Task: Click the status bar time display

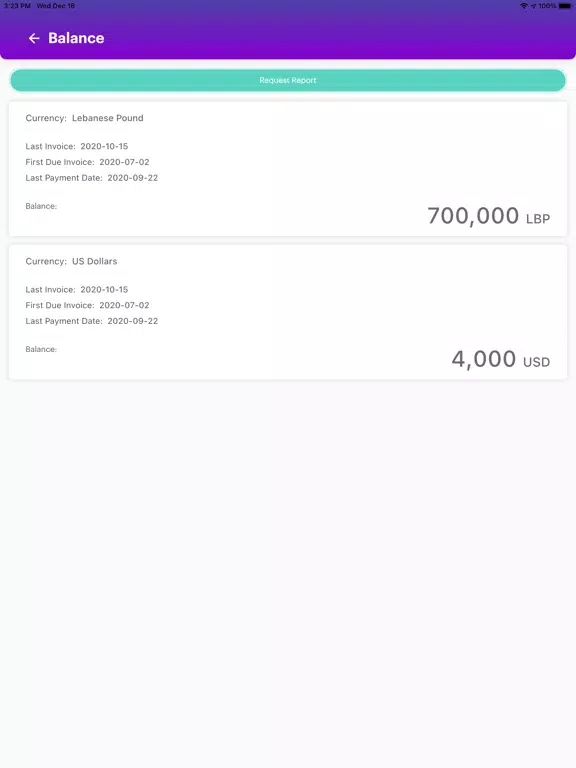Action: 17,6
